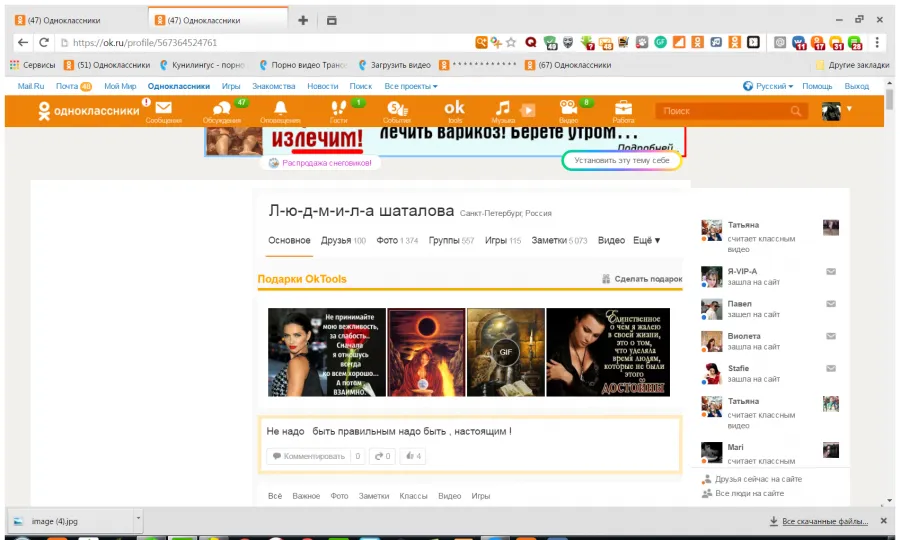Expand the Ещё profile menu
The image size is (900, 540).
click(x=646, y=240)
